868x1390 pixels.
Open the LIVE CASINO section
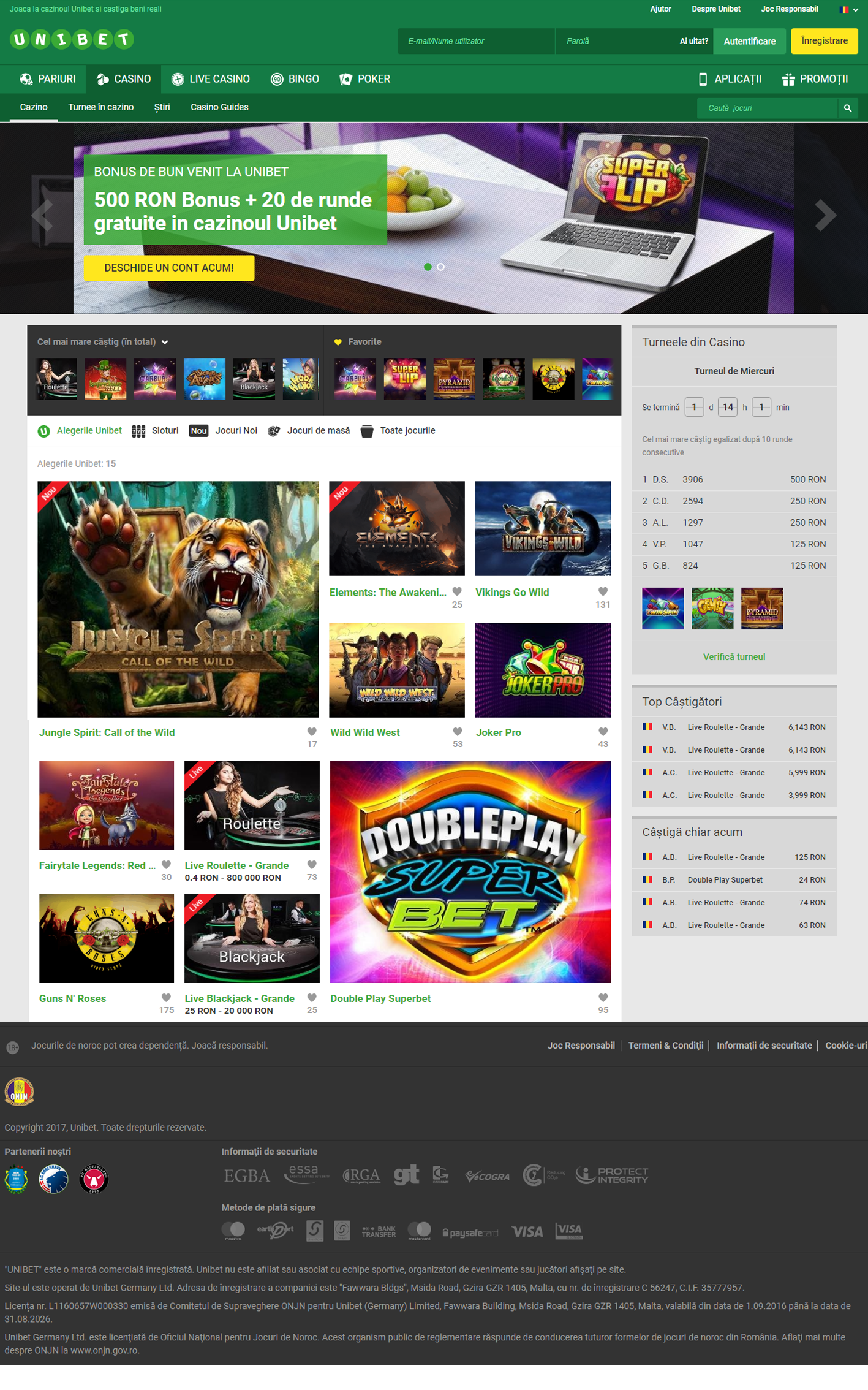click(211, 79)
